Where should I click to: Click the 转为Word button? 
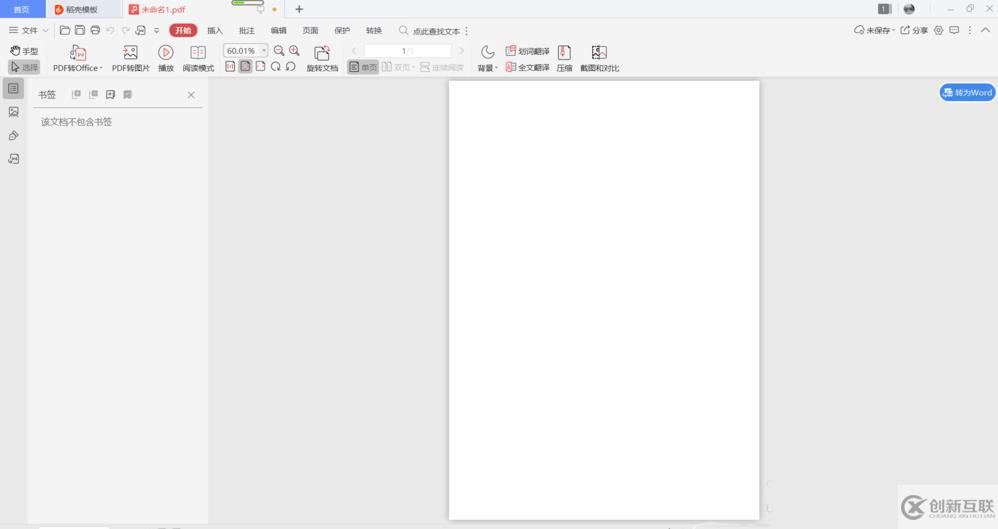[x=967, y=93]
